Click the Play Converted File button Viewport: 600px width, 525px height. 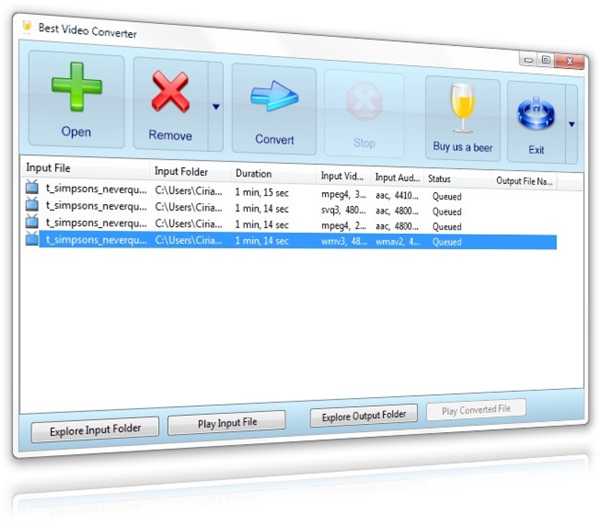(476, 410)
